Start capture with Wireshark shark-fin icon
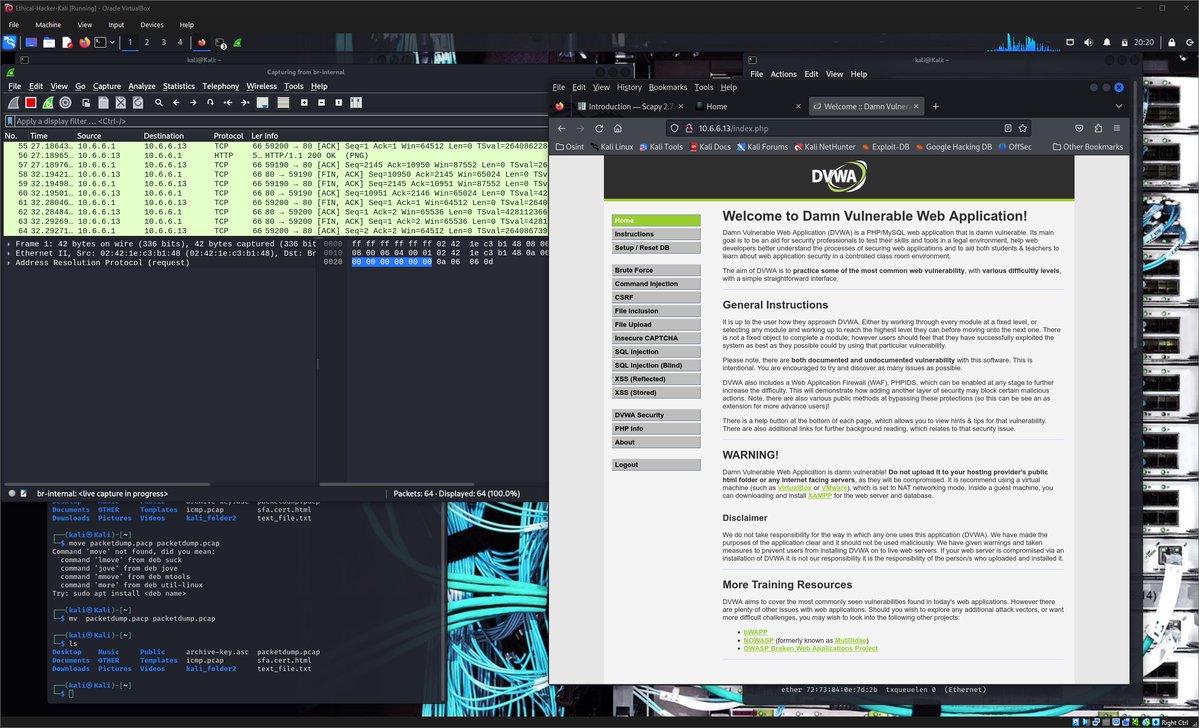The width and height of the screenshot is (1199, 728). coord(13,102)
